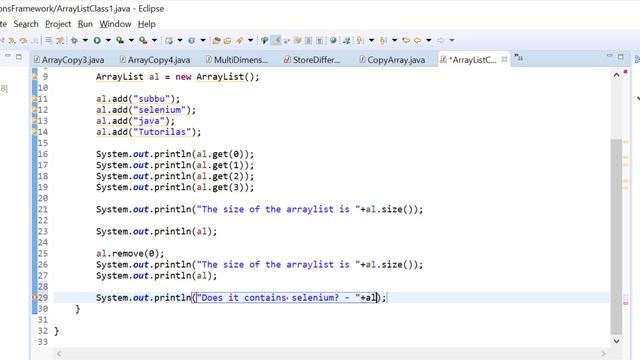Open the Project menu
The width and height of the screenshot is (640, 360).
click(58, 24)
